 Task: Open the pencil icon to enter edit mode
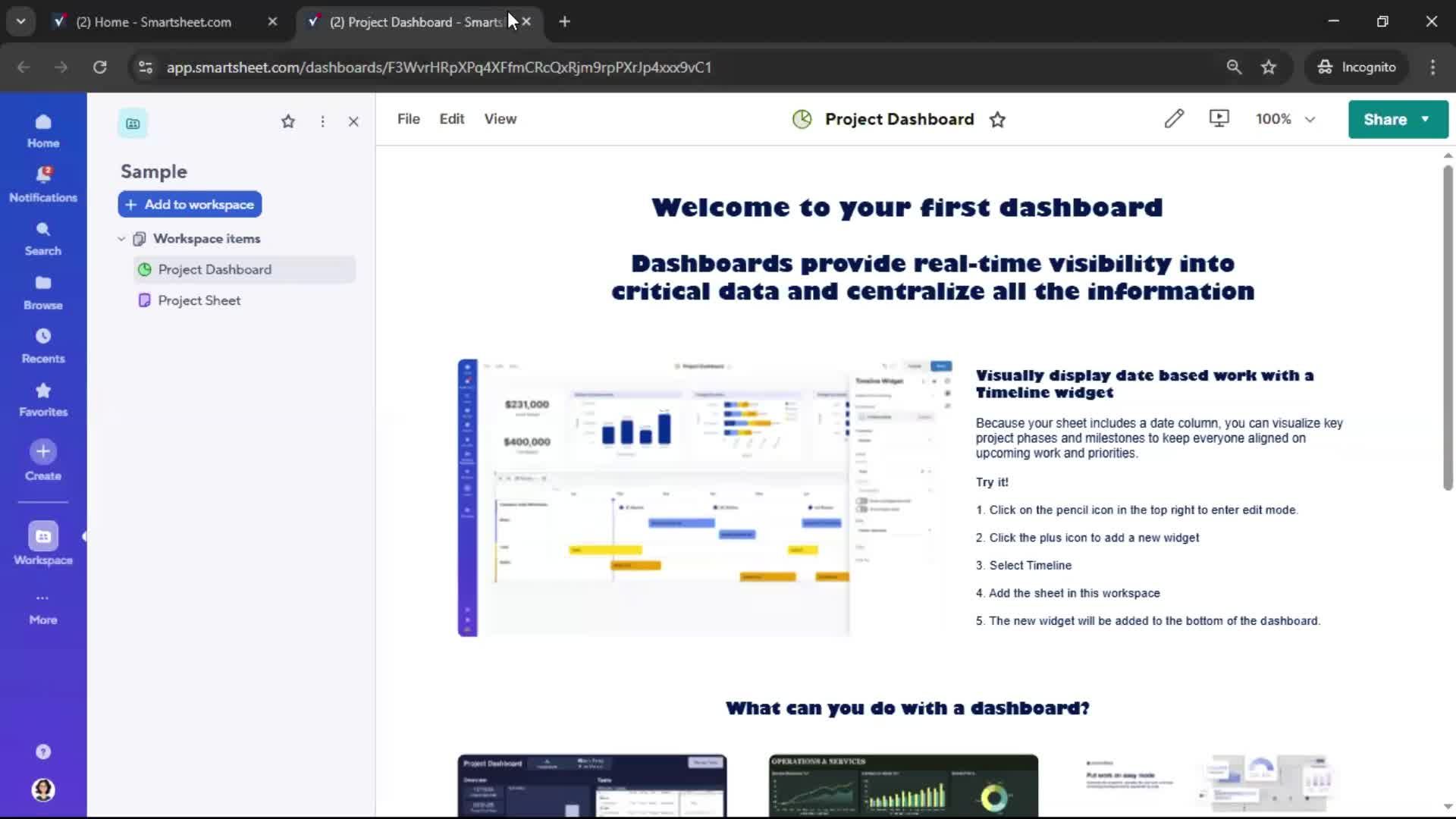[1174, 118]
